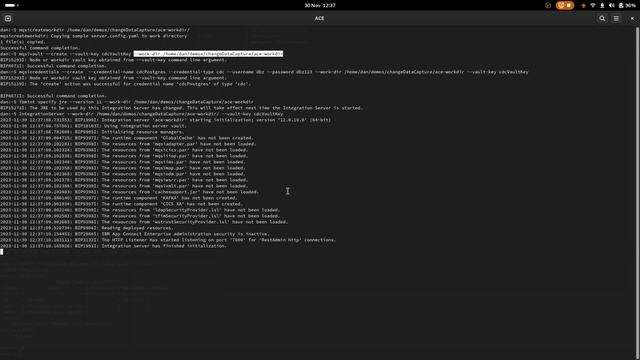
Task: Click 'Initializing resource managers.' log line
Action: coord(92,132)
